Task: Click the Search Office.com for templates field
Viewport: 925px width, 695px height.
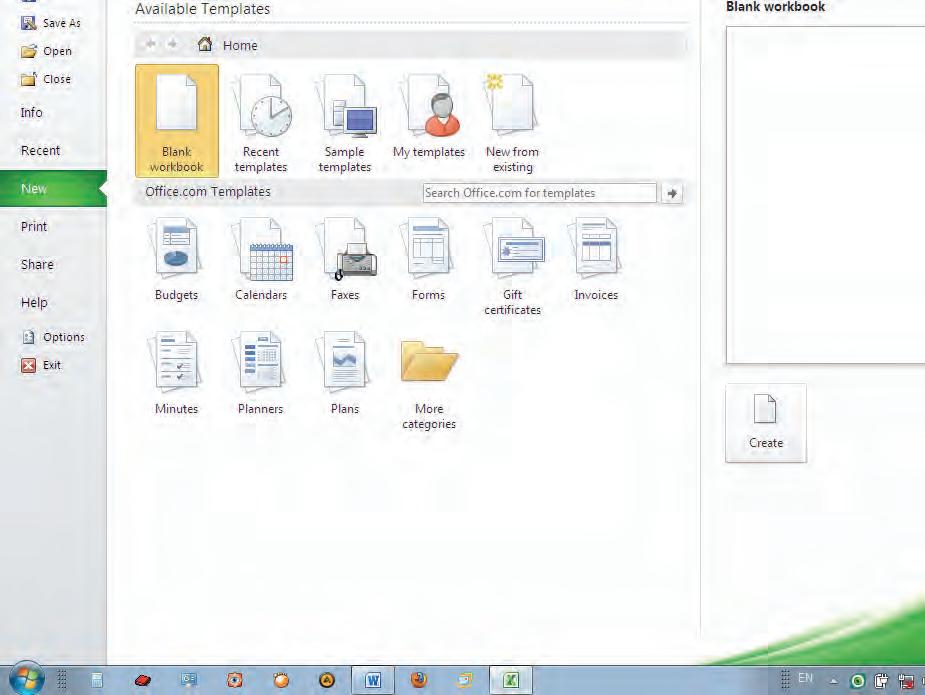Action: [539, 193]
